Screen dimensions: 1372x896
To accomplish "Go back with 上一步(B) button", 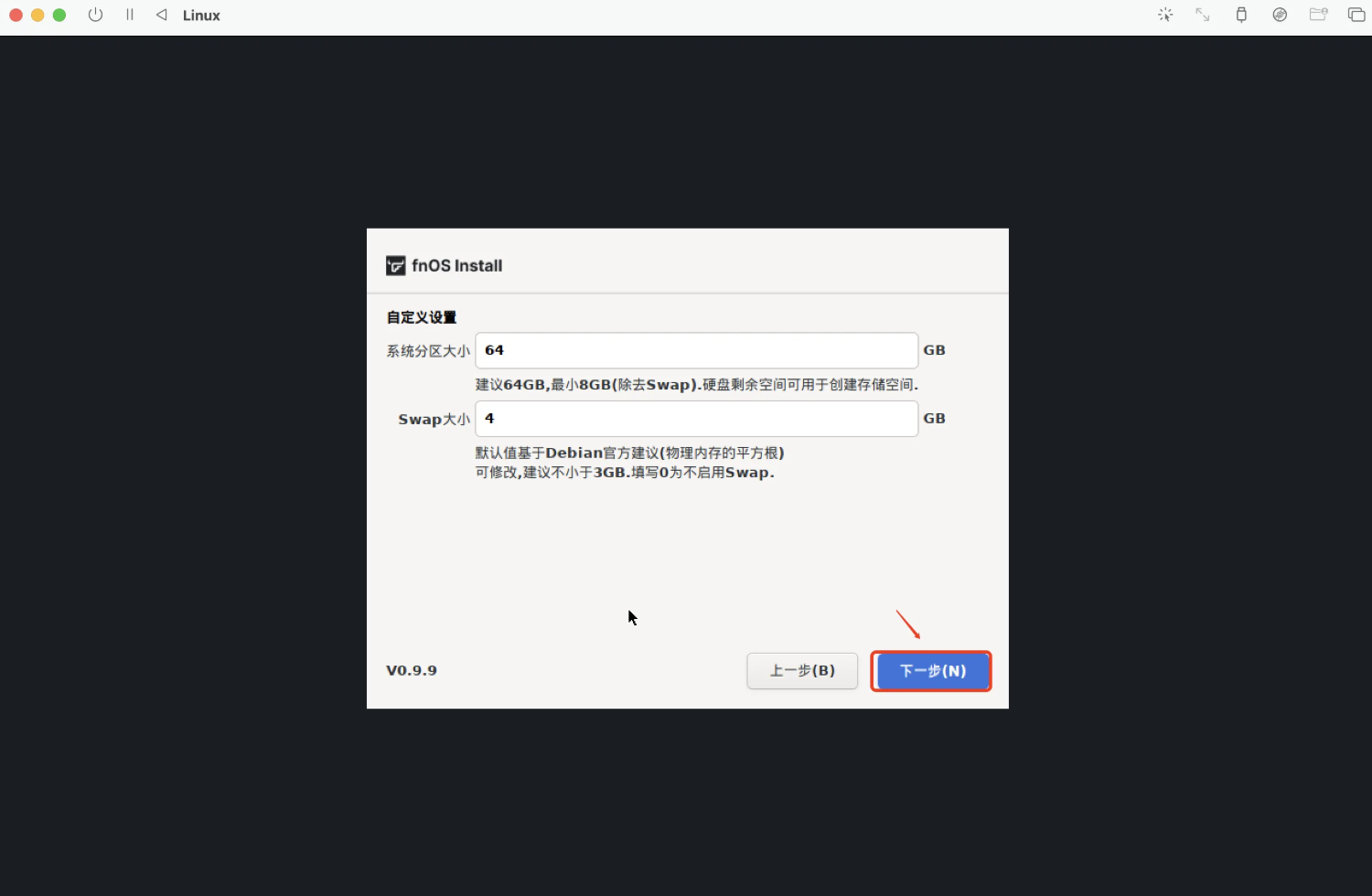I will pyautogui.click(x=802, y=671).
